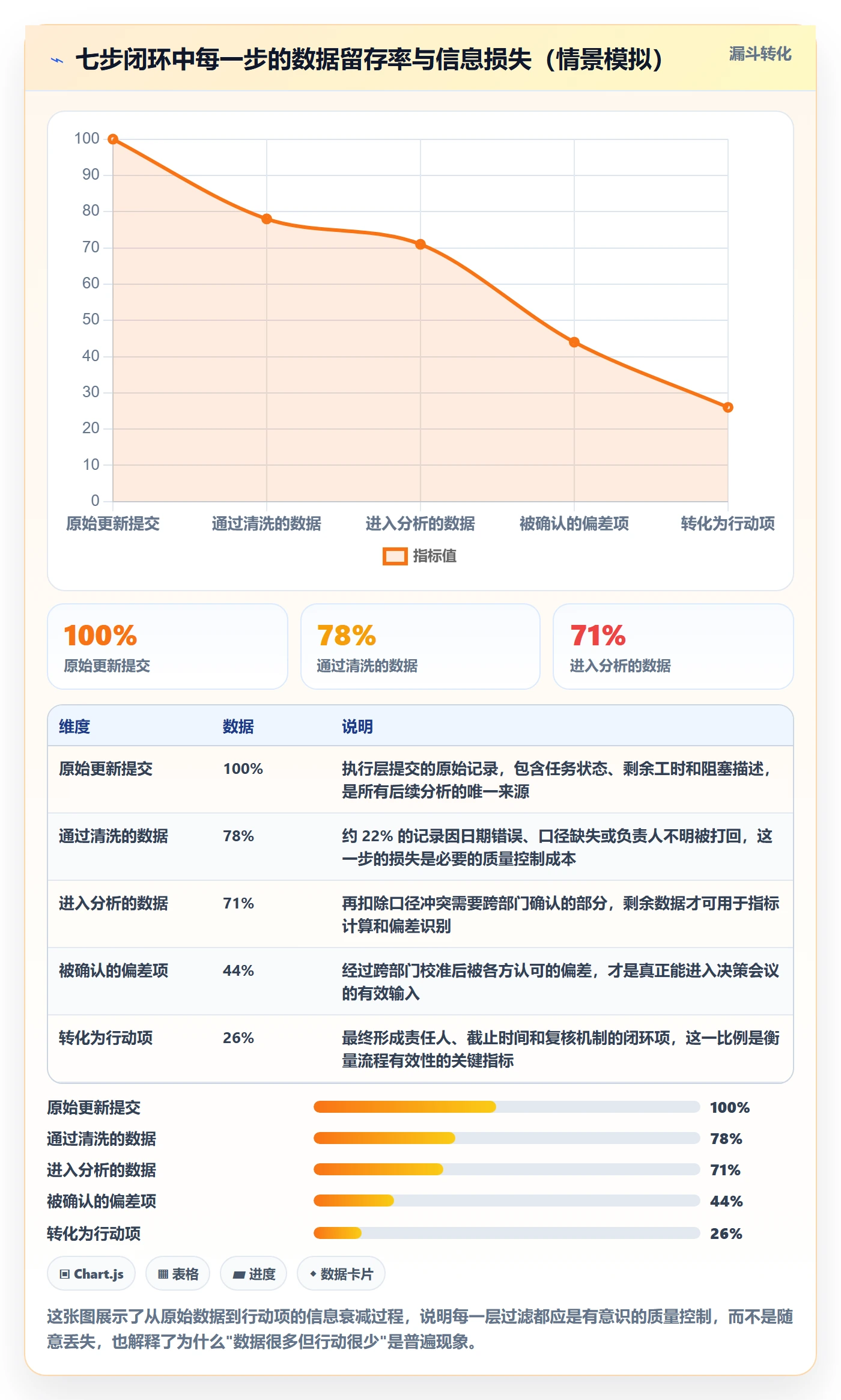This screenshot has height=1400, width=841.
Task: Select table cell 被确认的偏差项
Action: (114, 971)
